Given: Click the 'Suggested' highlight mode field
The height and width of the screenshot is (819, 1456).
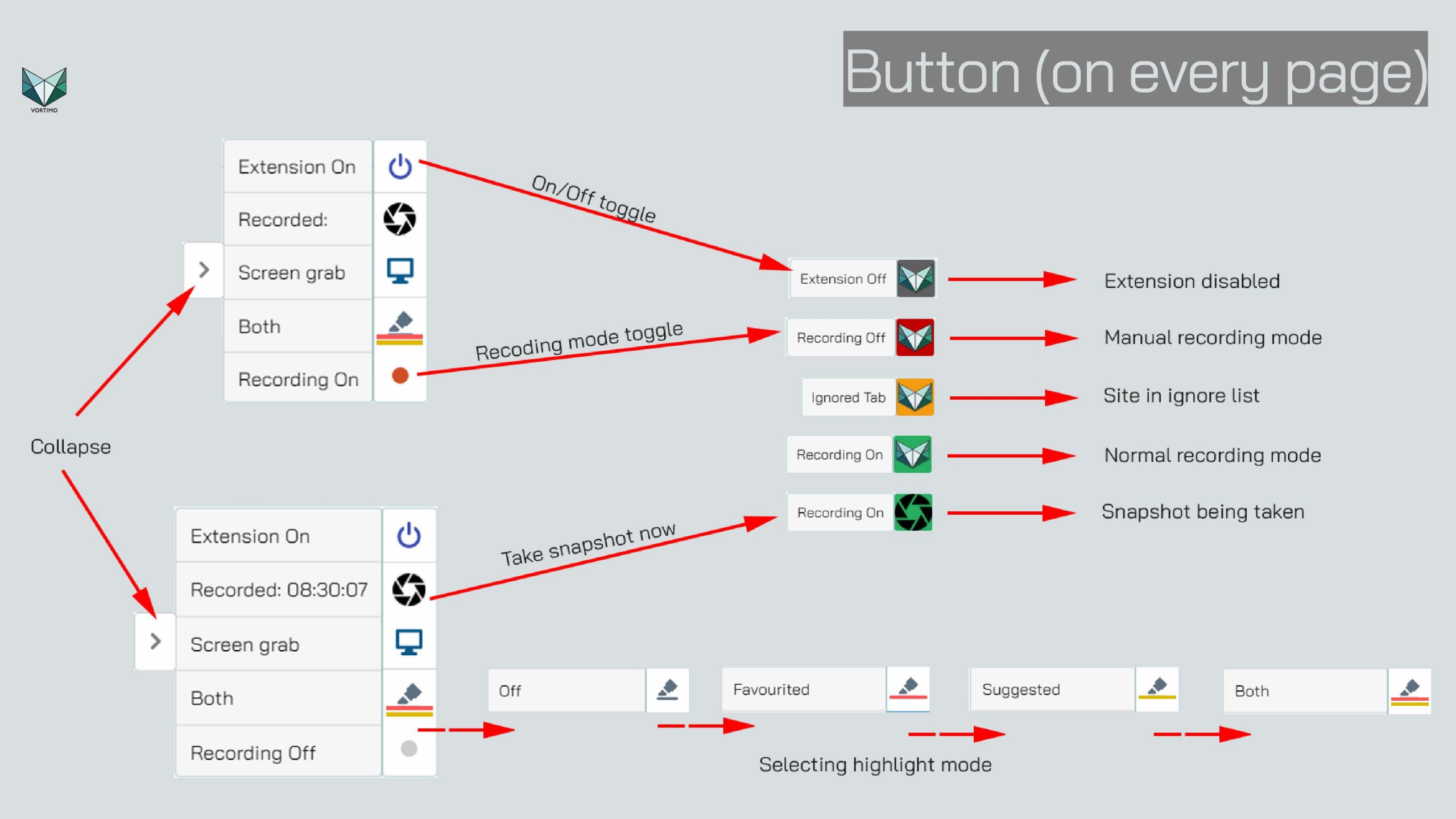Looking at the screenshot, I should tap(1053, 689).
